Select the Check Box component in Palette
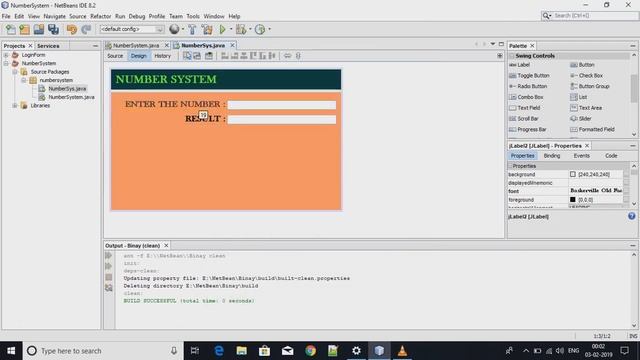The image size is (640, 360). 587,76
